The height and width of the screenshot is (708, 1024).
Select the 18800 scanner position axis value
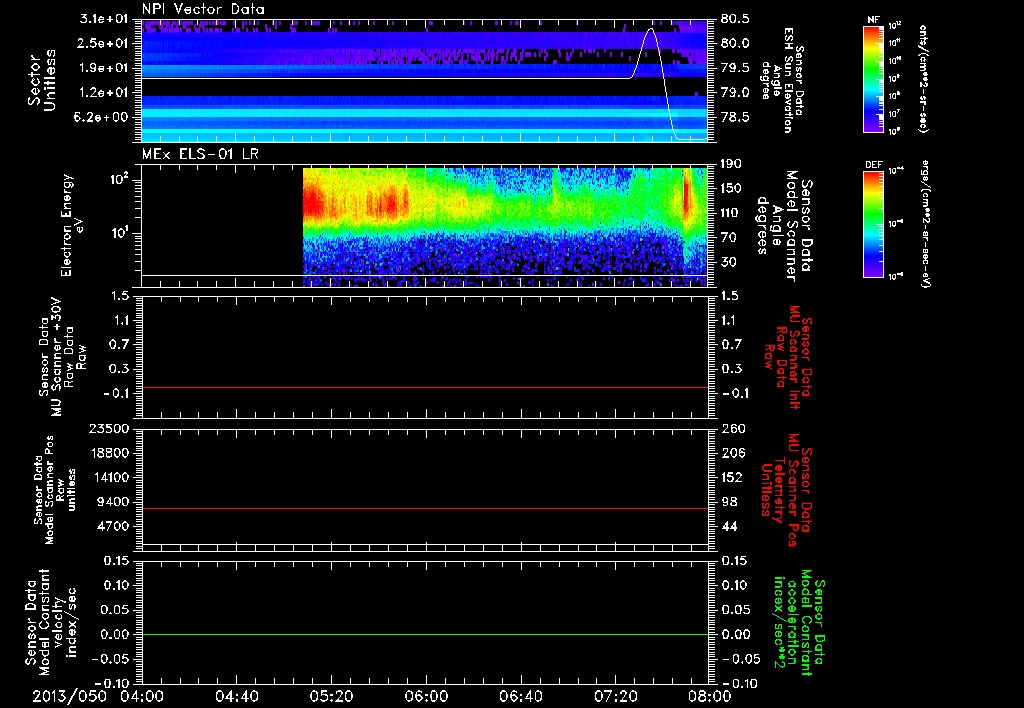(109, 453)
